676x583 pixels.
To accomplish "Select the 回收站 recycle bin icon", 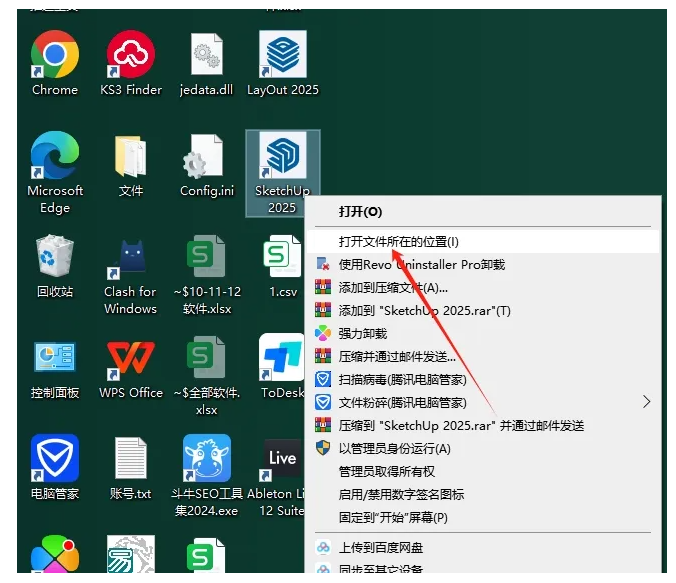I will (55, 266).
